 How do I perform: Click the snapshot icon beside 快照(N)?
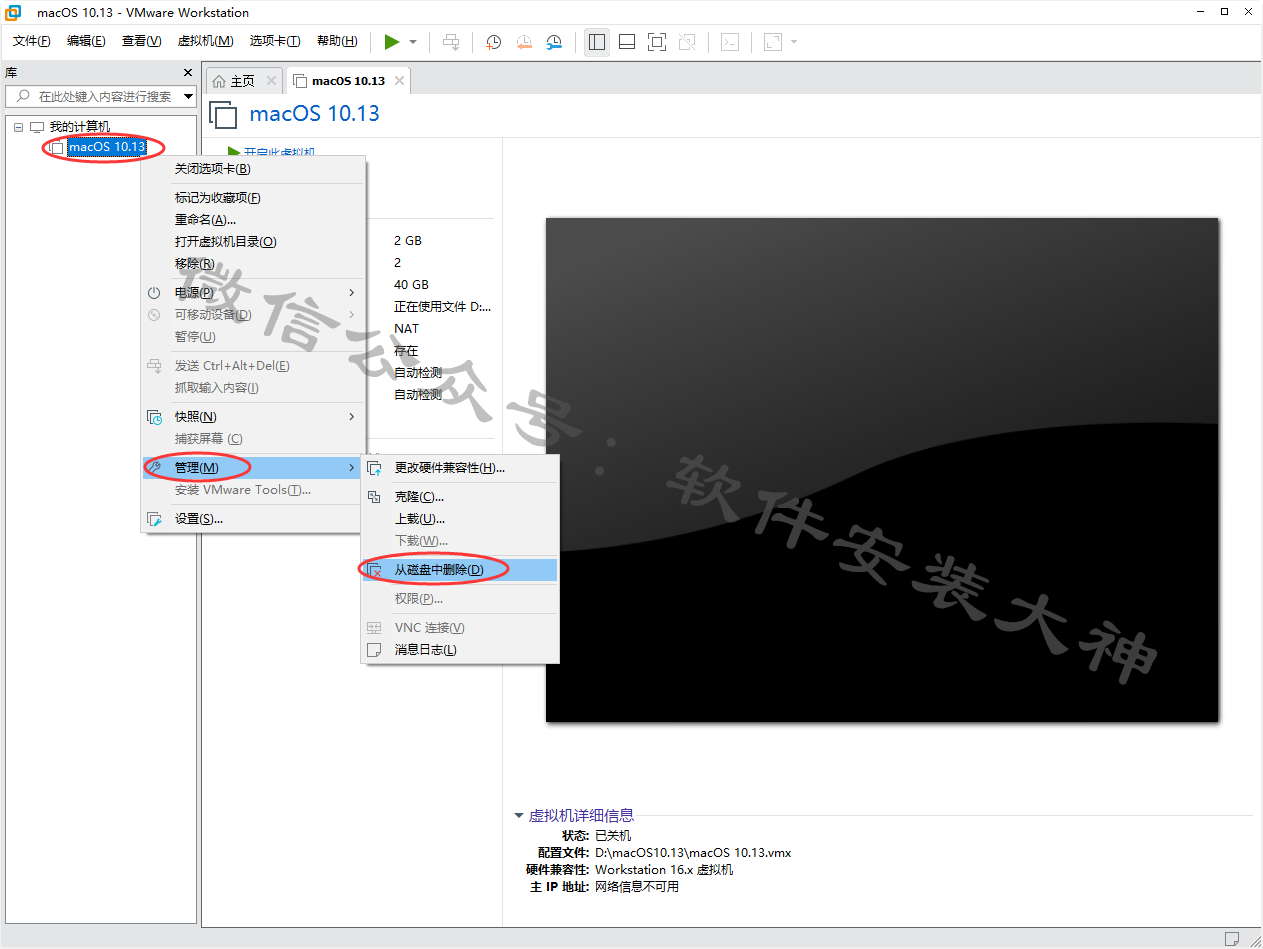pyautogui.click(x=154, y=417)
